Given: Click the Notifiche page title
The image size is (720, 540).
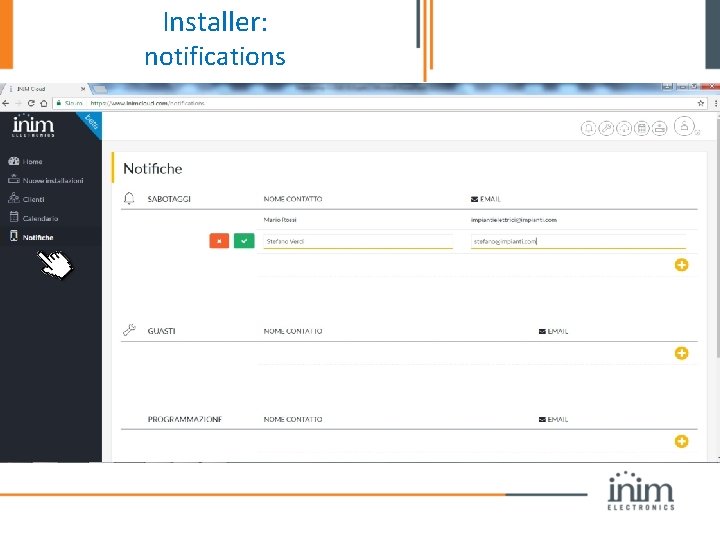Looking at the screenshot, I should tap(152, 169).
